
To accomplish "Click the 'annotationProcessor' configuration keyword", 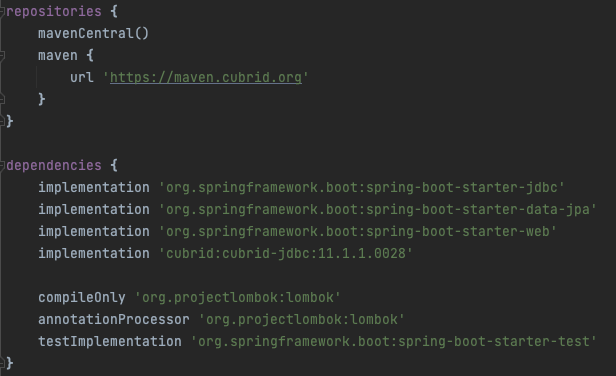I will tap(114, 319).
